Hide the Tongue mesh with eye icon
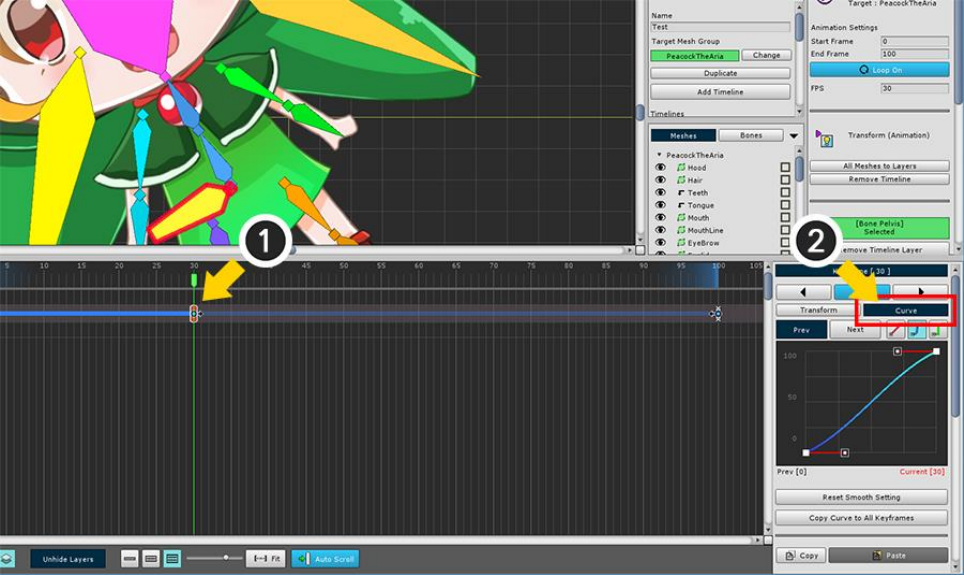 tap(660, 205)
